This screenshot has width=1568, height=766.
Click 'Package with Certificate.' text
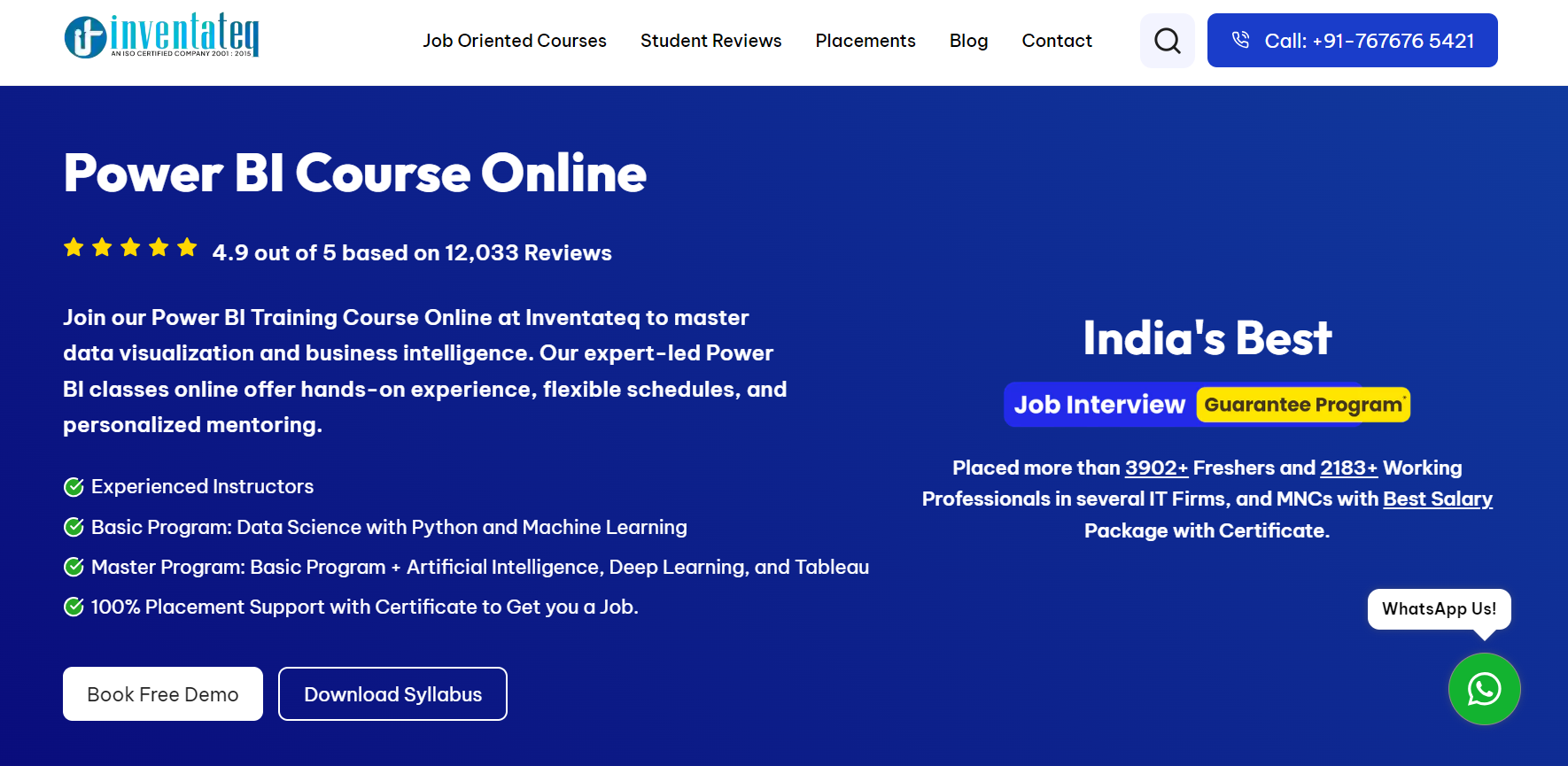1207,530
